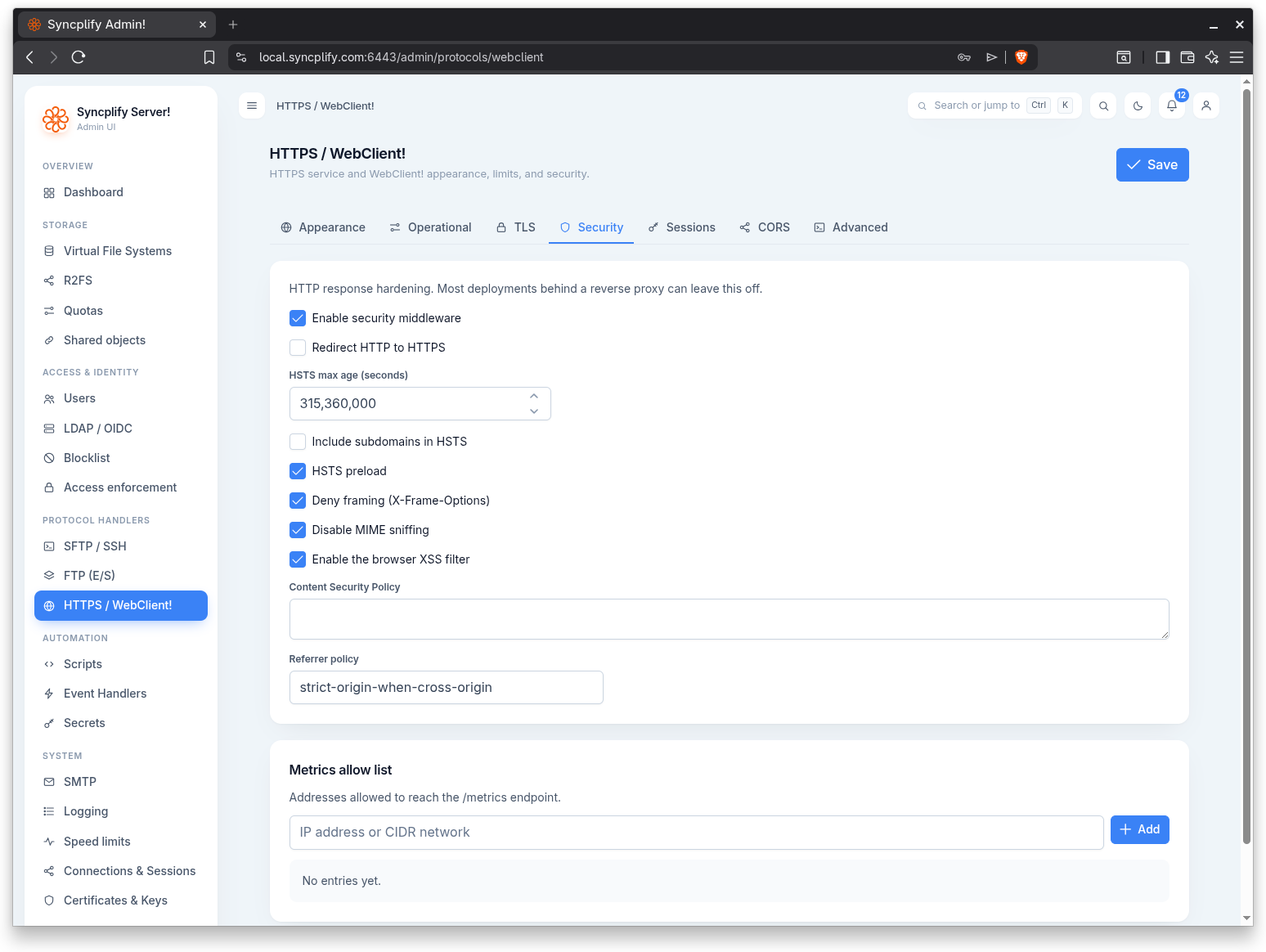Screen dimensions: 1266x952
Task: Check Include subdomains in HSTS
Action: pos(298,442)
